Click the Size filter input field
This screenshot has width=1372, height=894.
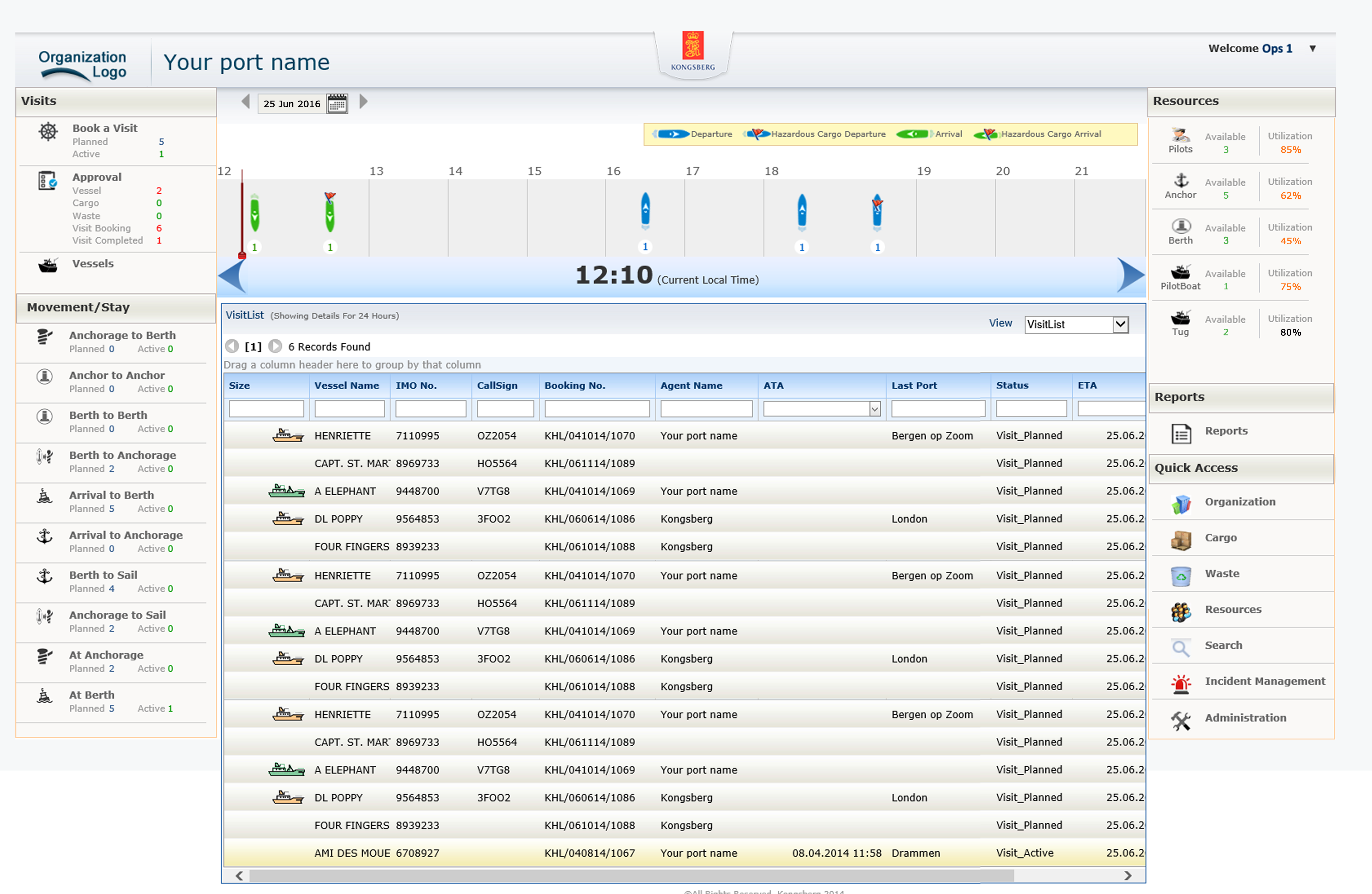point(266,409)
